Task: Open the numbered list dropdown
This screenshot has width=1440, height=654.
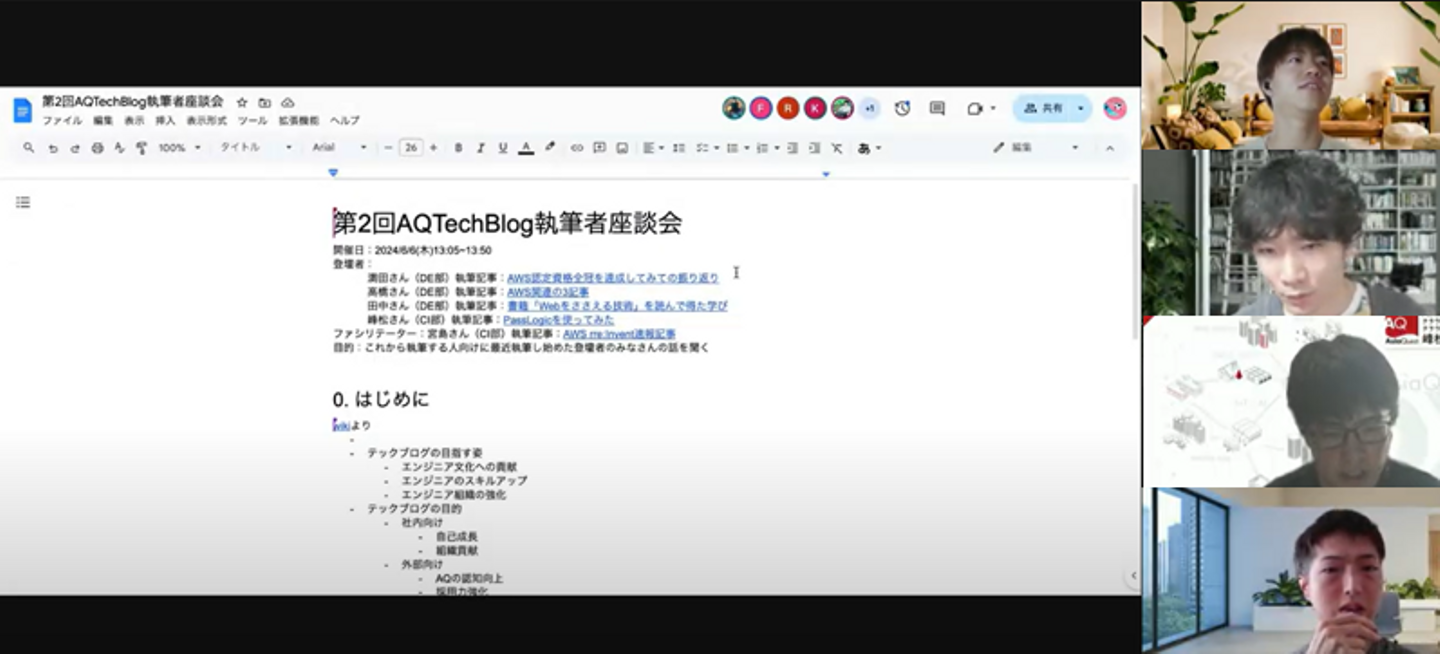Action: click(x=766, y=148)
